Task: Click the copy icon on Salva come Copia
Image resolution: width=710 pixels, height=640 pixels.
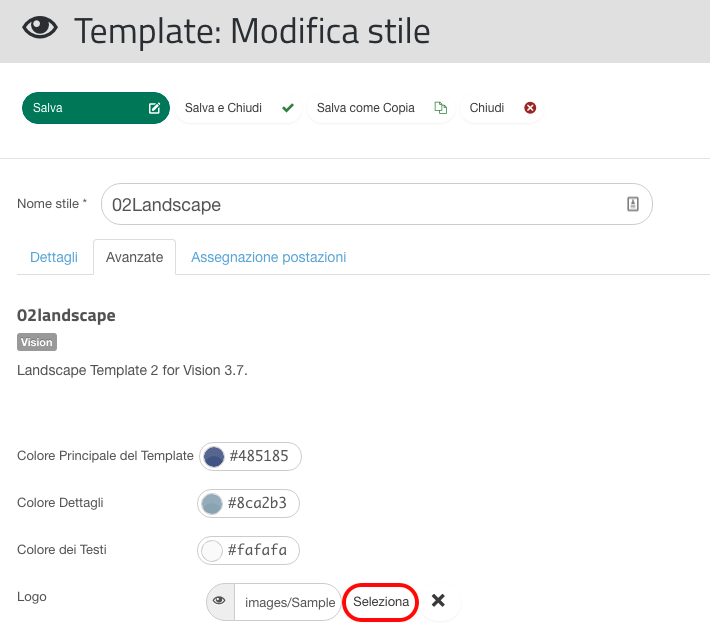Action: point(441,108)
